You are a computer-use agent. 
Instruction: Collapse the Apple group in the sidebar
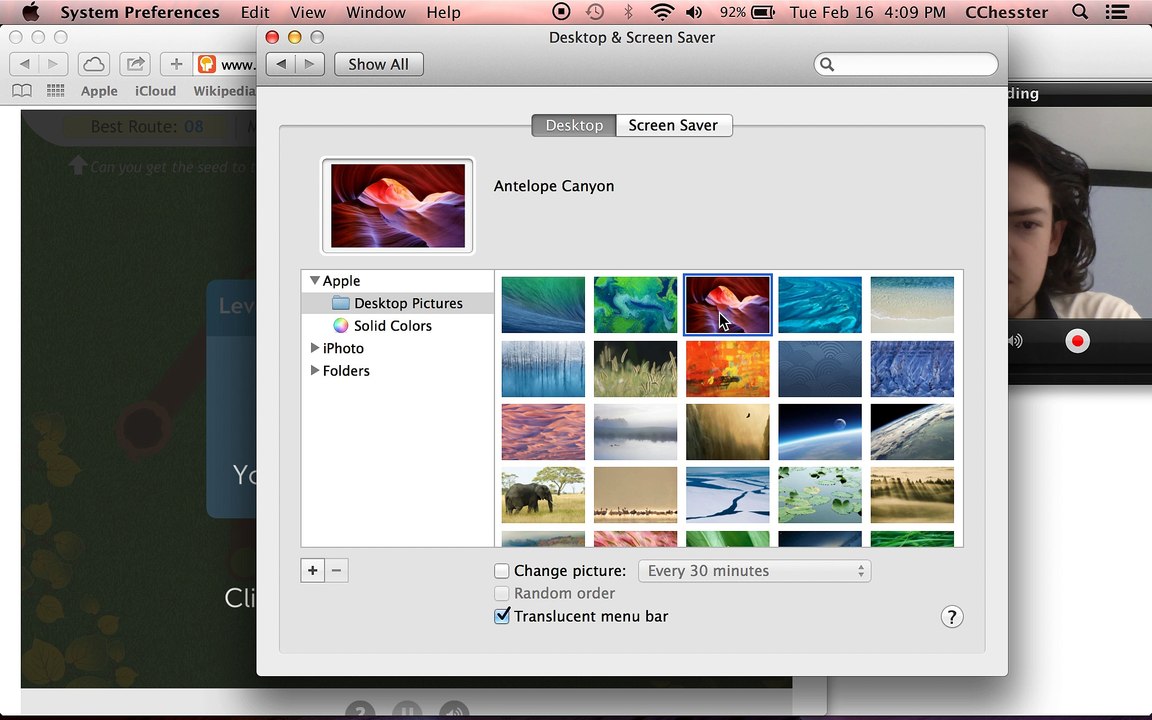314,280
